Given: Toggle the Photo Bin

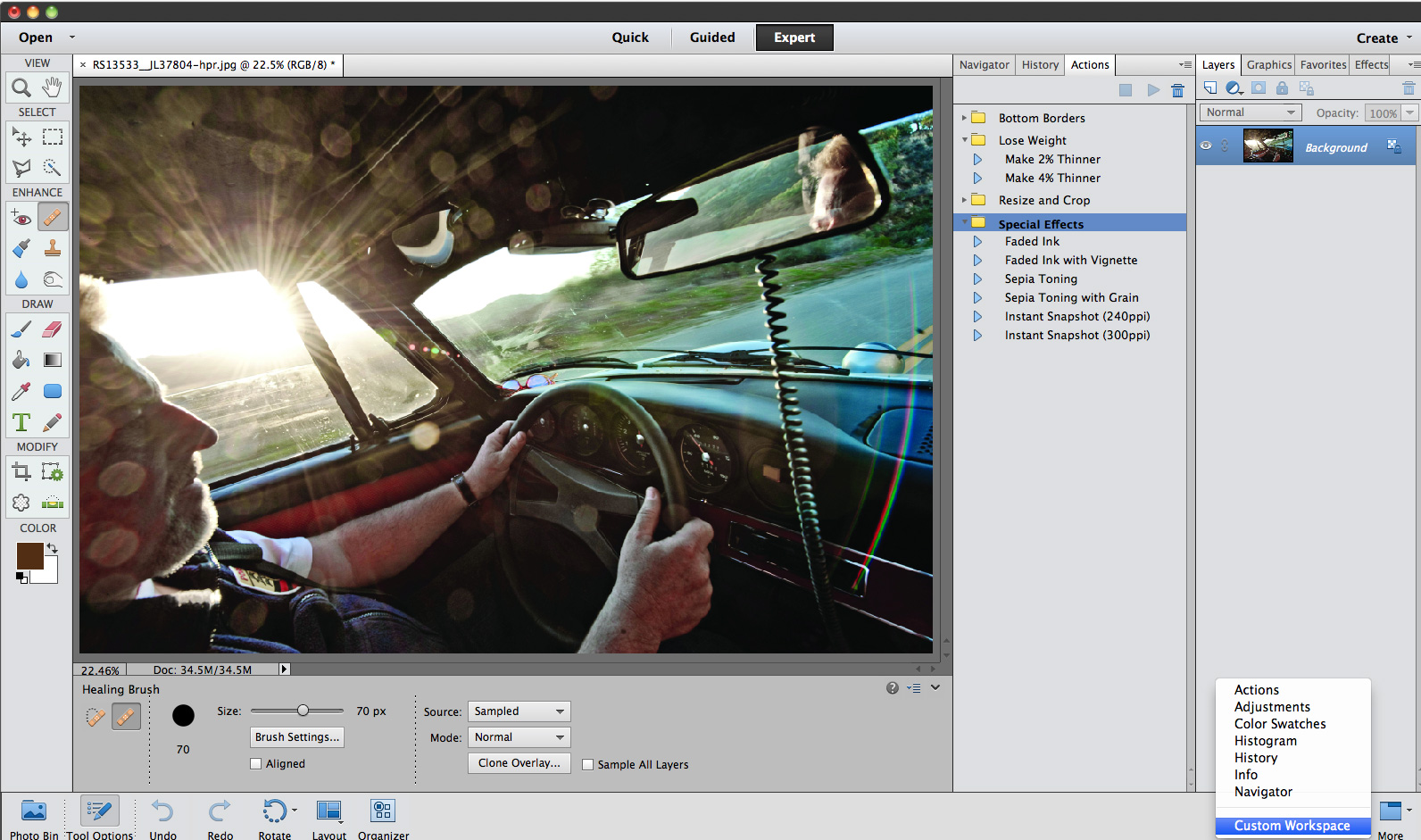Looking at the screenshot, I should (x=34, y=819).
